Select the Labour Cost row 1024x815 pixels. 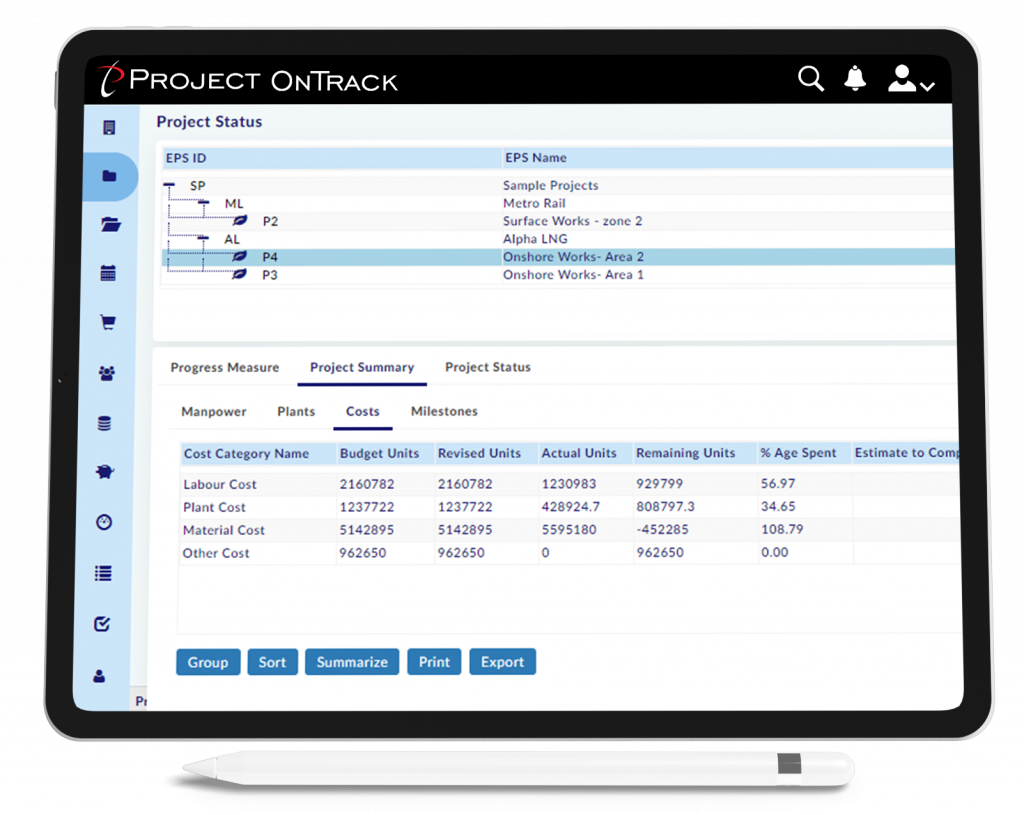coord(569,484)
